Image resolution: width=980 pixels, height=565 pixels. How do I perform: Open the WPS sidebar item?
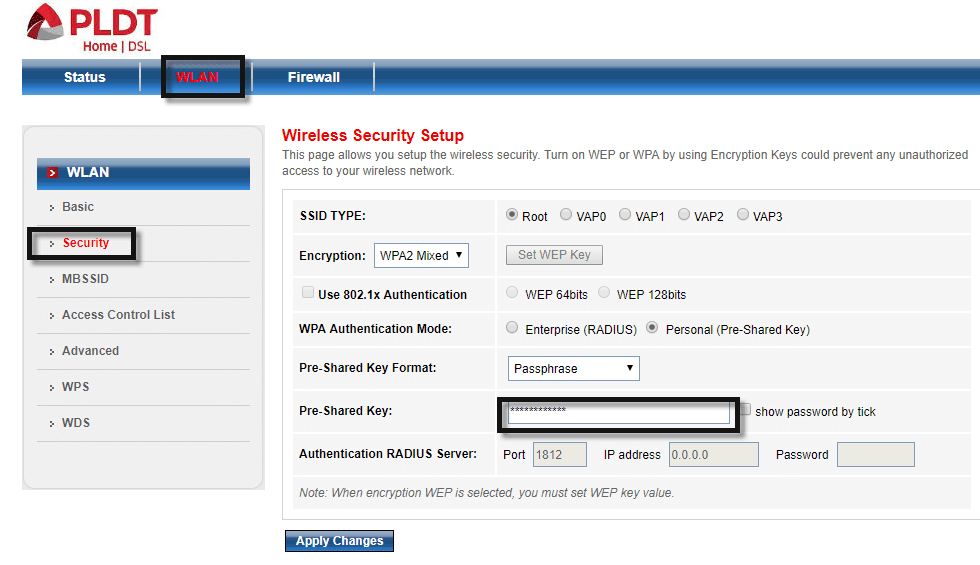[x=75, y=387]
